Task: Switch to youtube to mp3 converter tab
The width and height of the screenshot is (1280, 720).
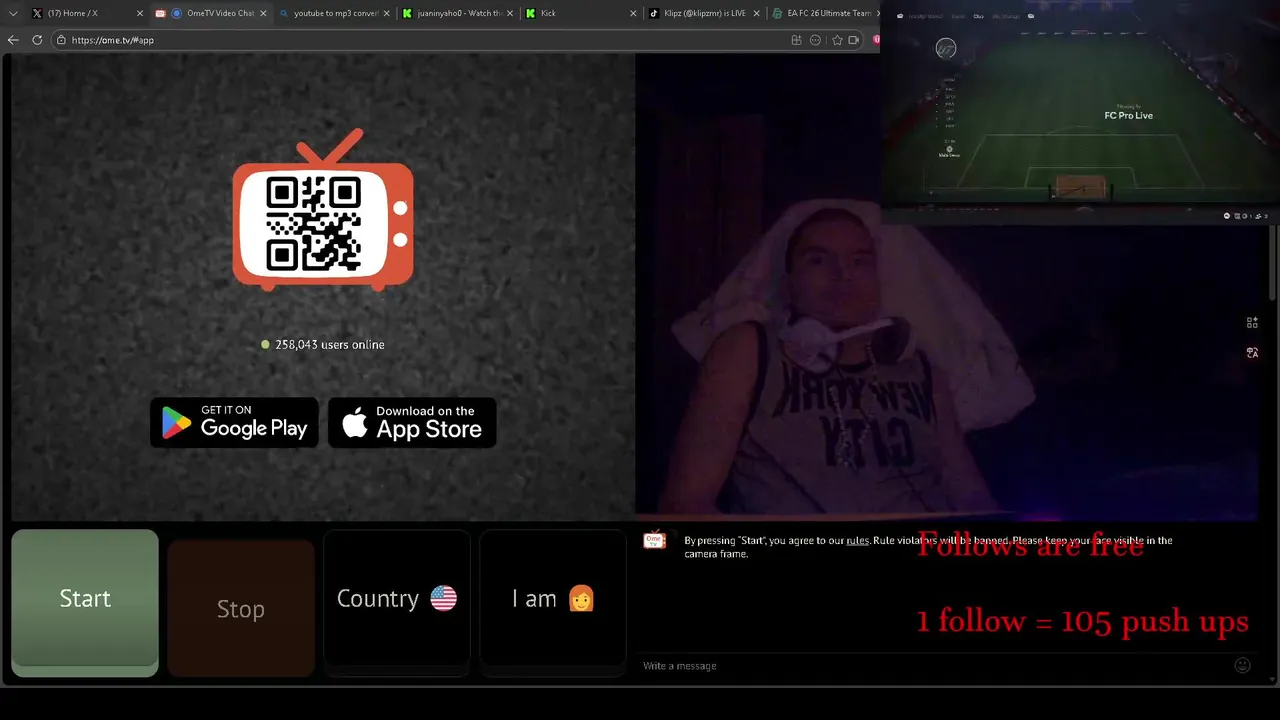Action: tap(335, 13)
